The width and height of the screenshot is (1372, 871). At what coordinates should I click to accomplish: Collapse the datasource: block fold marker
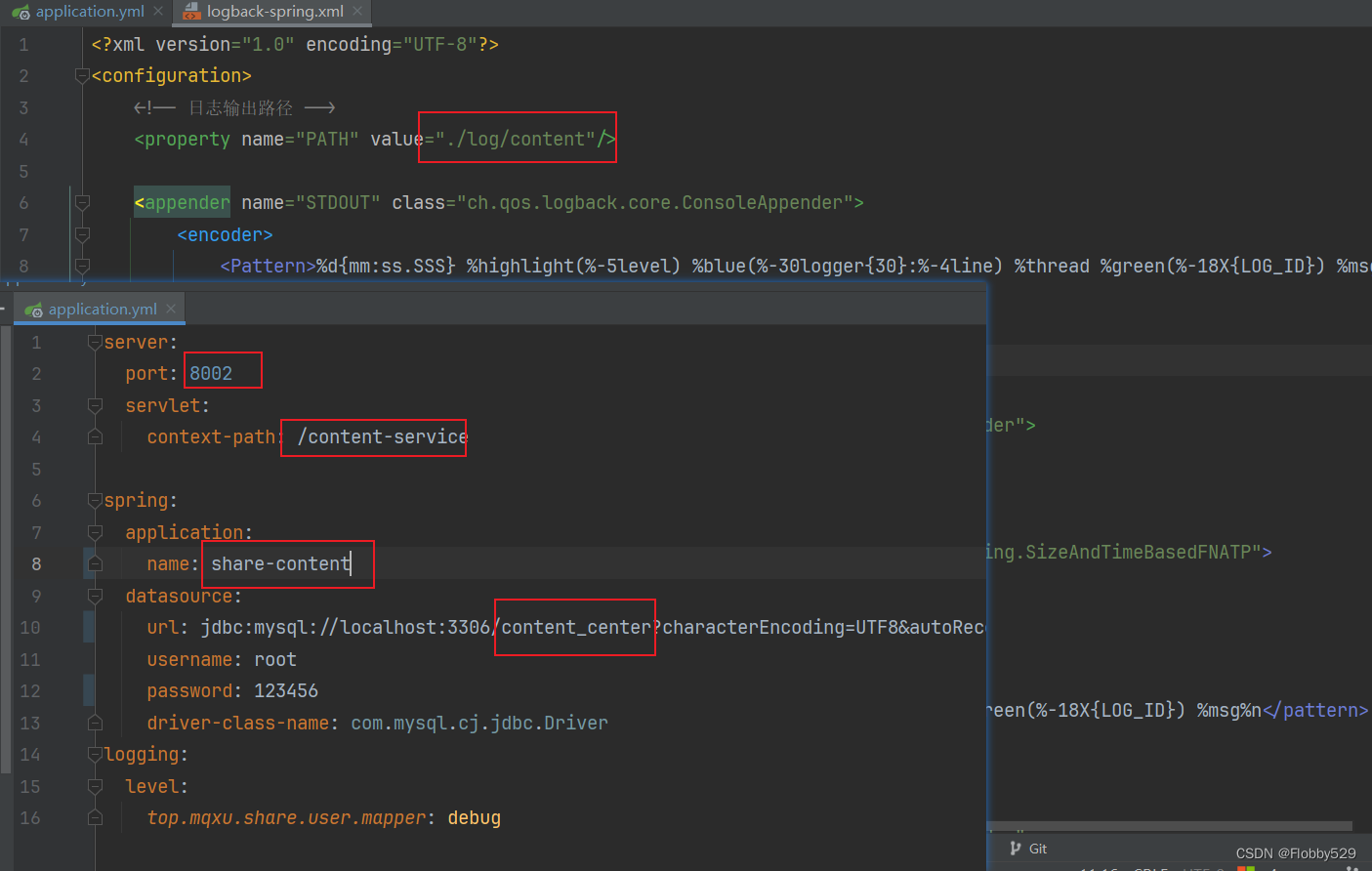pyautogui.click(x=95, y=596)
